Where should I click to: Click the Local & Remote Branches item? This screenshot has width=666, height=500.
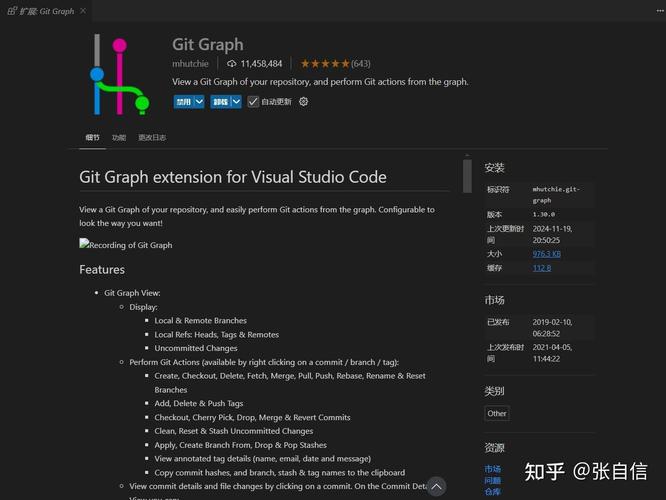point(200,320)
